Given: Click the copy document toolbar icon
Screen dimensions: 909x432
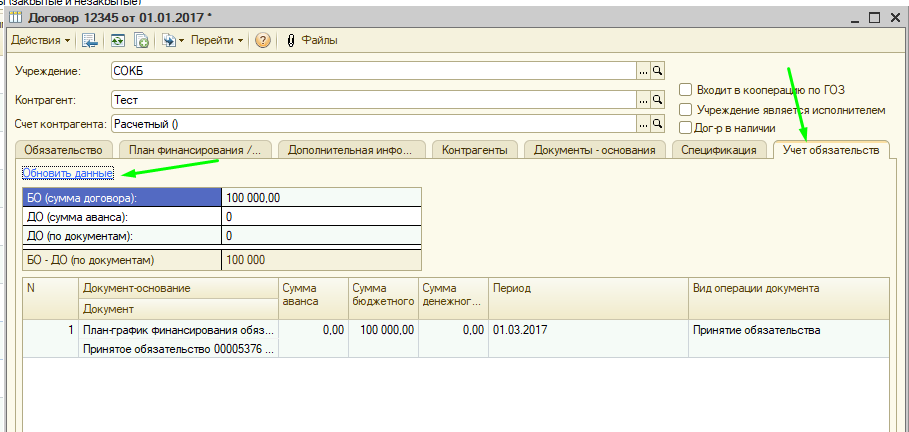Looking at the screenshot, I should 141,40.
